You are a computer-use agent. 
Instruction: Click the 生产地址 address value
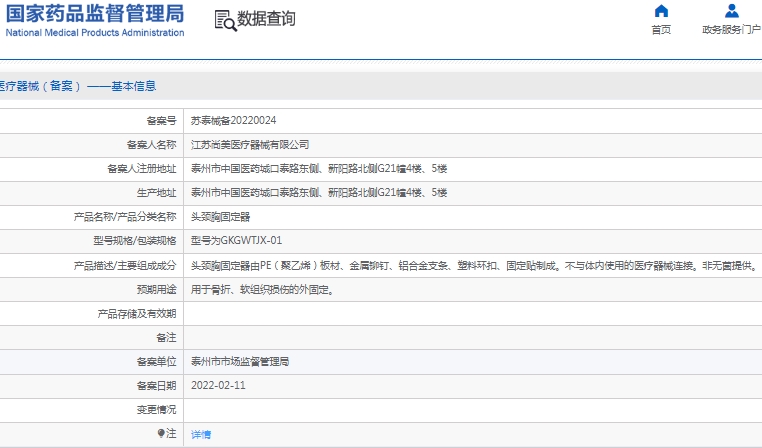(319, 192)
